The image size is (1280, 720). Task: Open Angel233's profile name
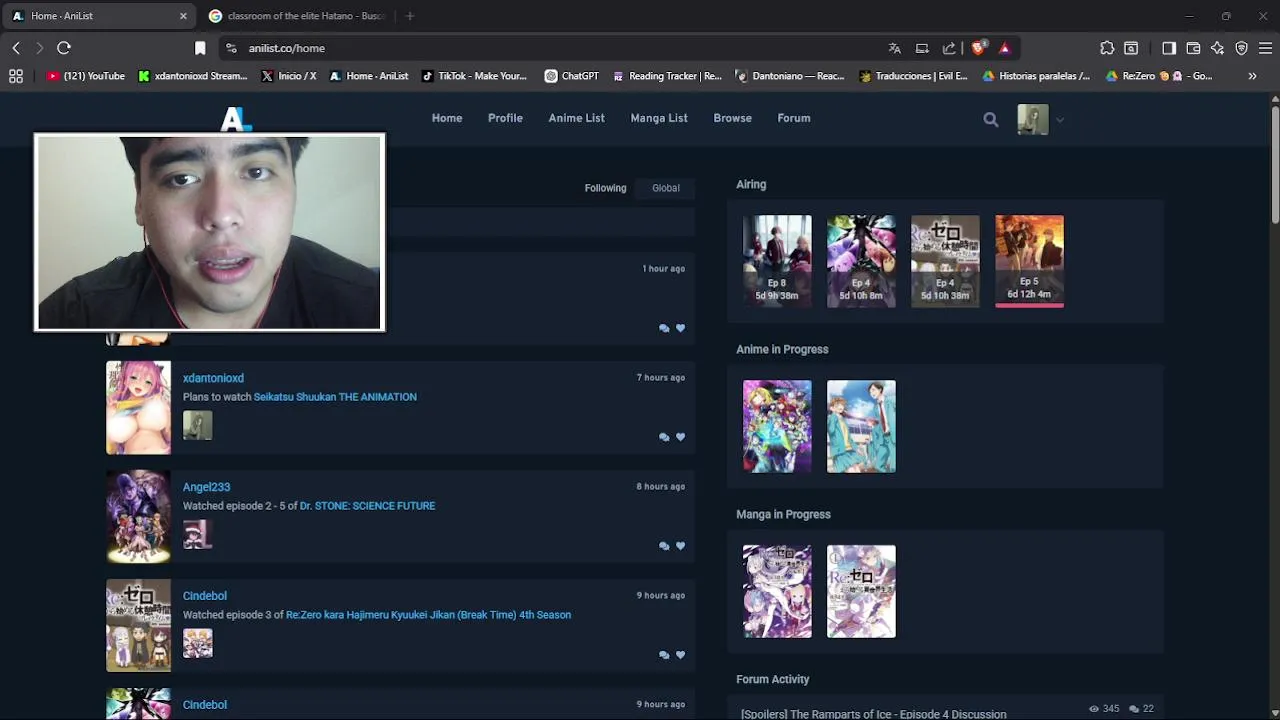click(206, 487)
